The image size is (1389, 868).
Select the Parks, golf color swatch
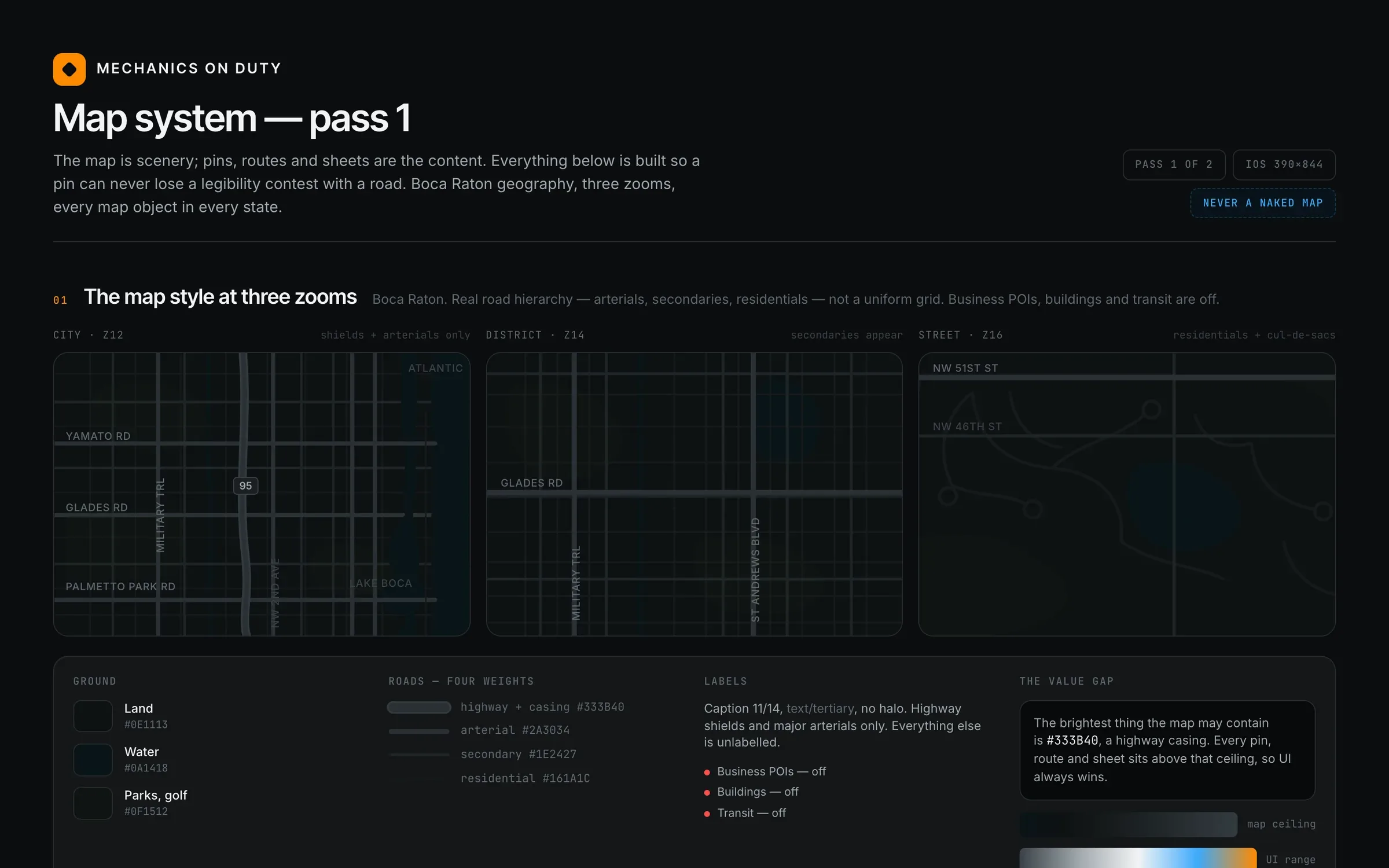click(x=93, y=803)
